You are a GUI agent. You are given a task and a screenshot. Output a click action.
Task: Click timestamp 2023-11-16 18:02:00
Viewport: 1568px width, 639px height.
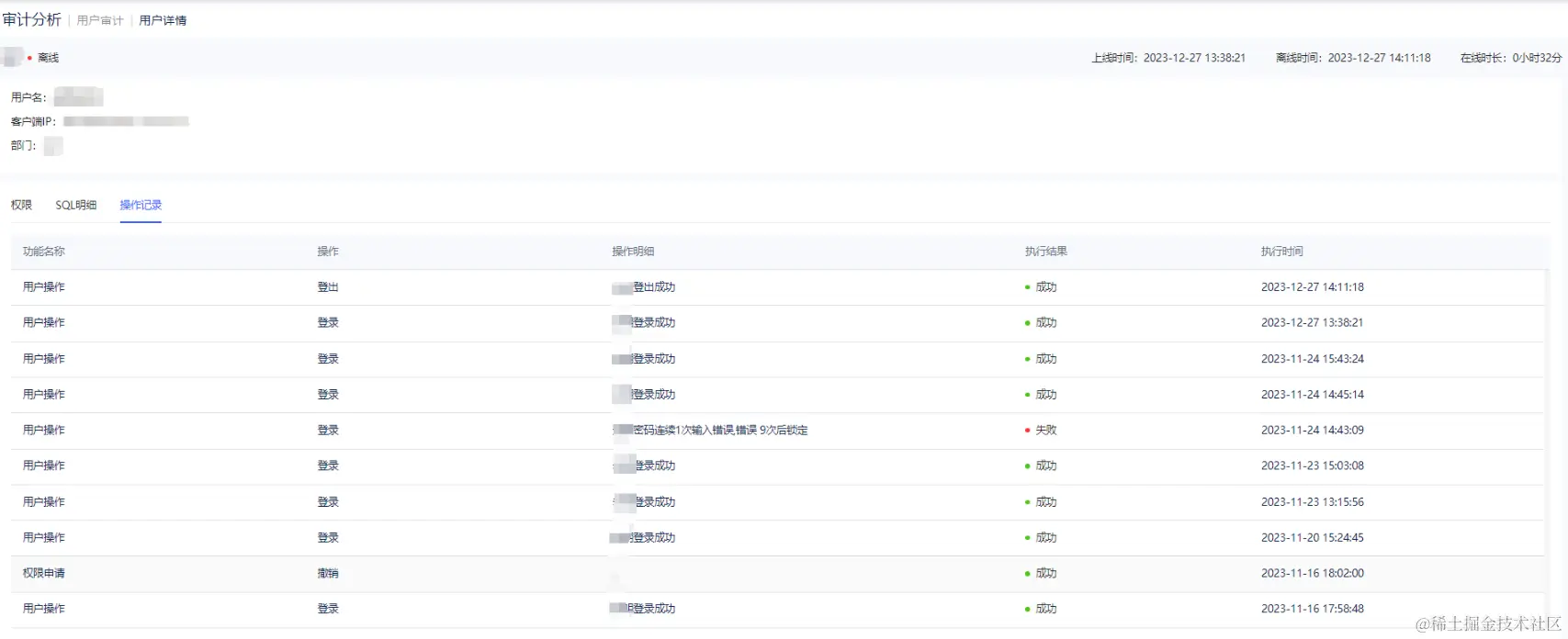coord(1313,574)
